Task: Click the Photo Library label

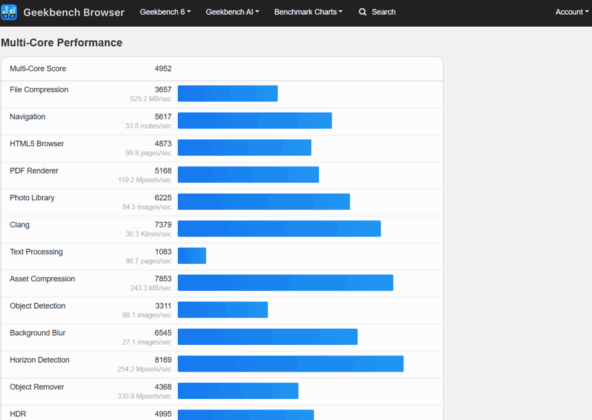Action: pyautogui.click(x=32, y=198)
